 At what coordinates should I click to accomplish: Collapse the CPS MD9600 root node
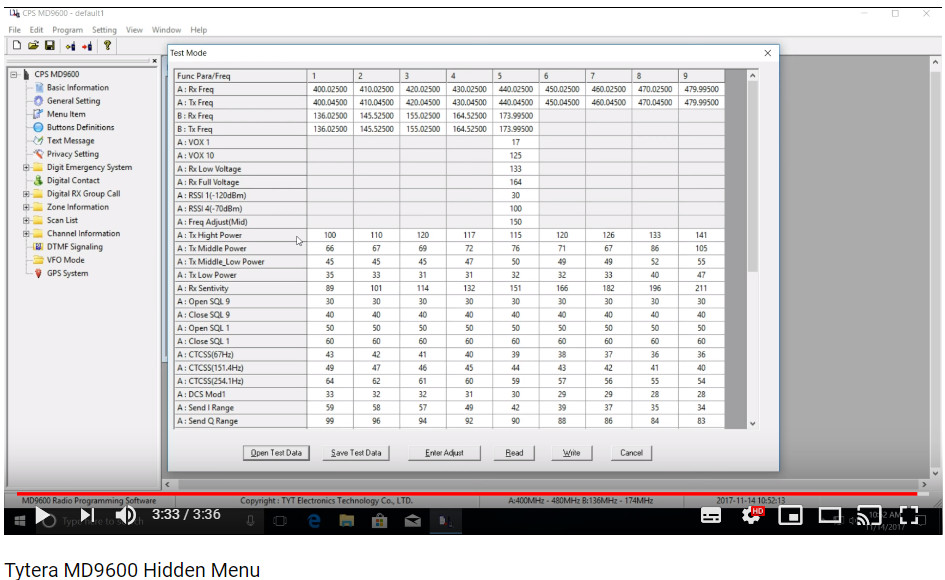13,75
